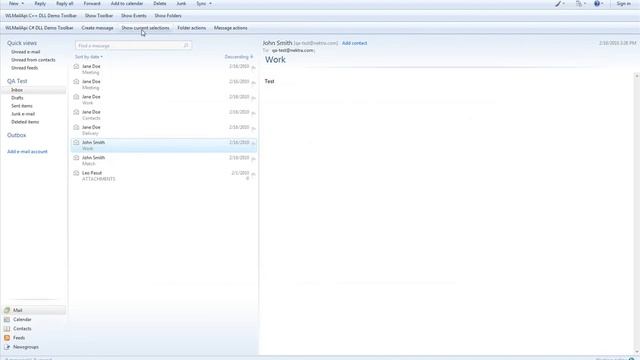Viewport: 640px width, 360px height.
Task: Click Show Events button
Action: pyautogui.click(x=133, y=16)
